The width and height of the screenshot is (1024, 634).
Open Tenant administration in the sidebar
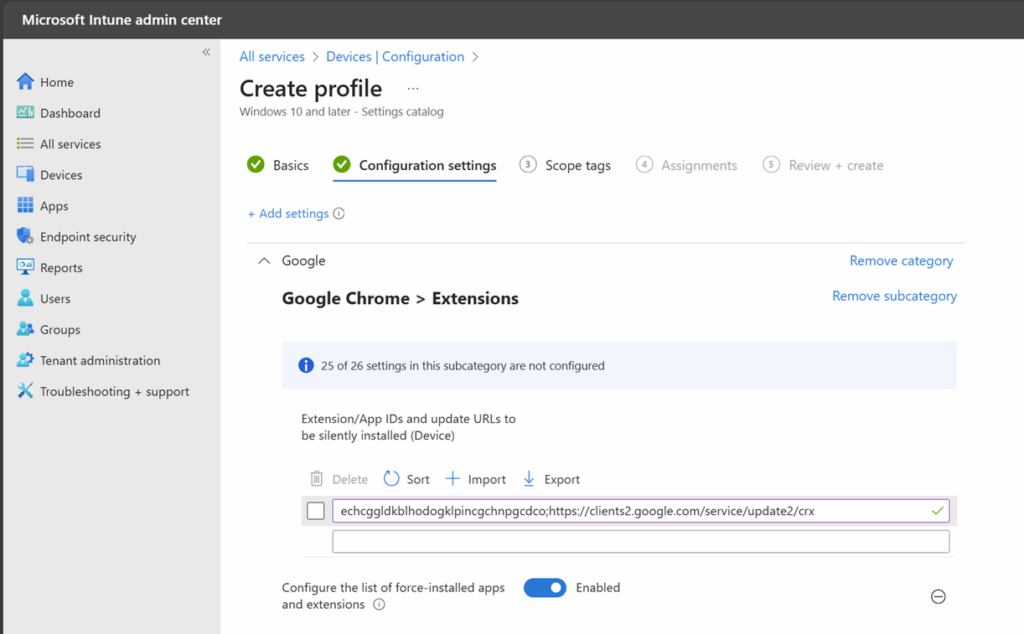click(x=100, y=360)
